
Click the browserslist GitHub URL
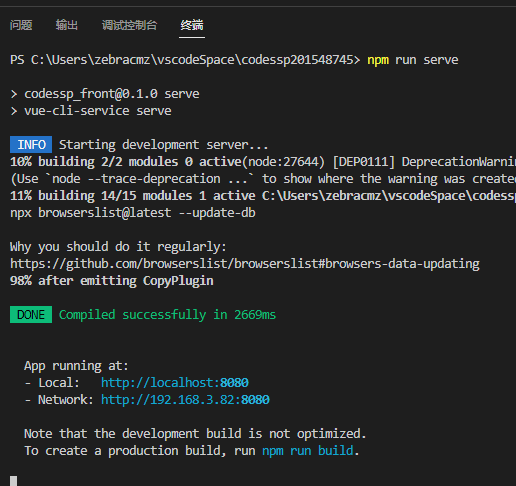245,264
